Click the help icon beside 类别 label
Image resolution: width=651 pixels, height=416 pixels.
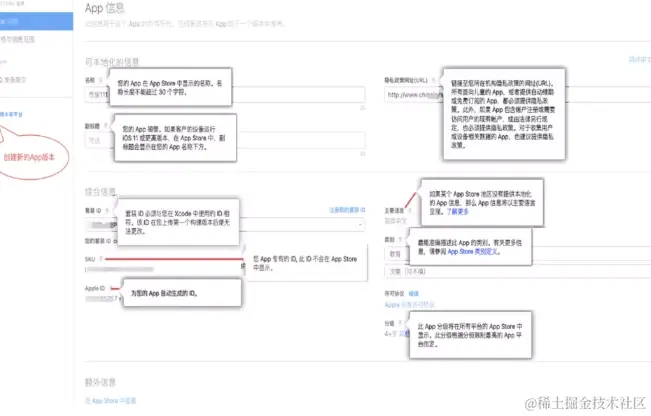(x=400, y=240)
